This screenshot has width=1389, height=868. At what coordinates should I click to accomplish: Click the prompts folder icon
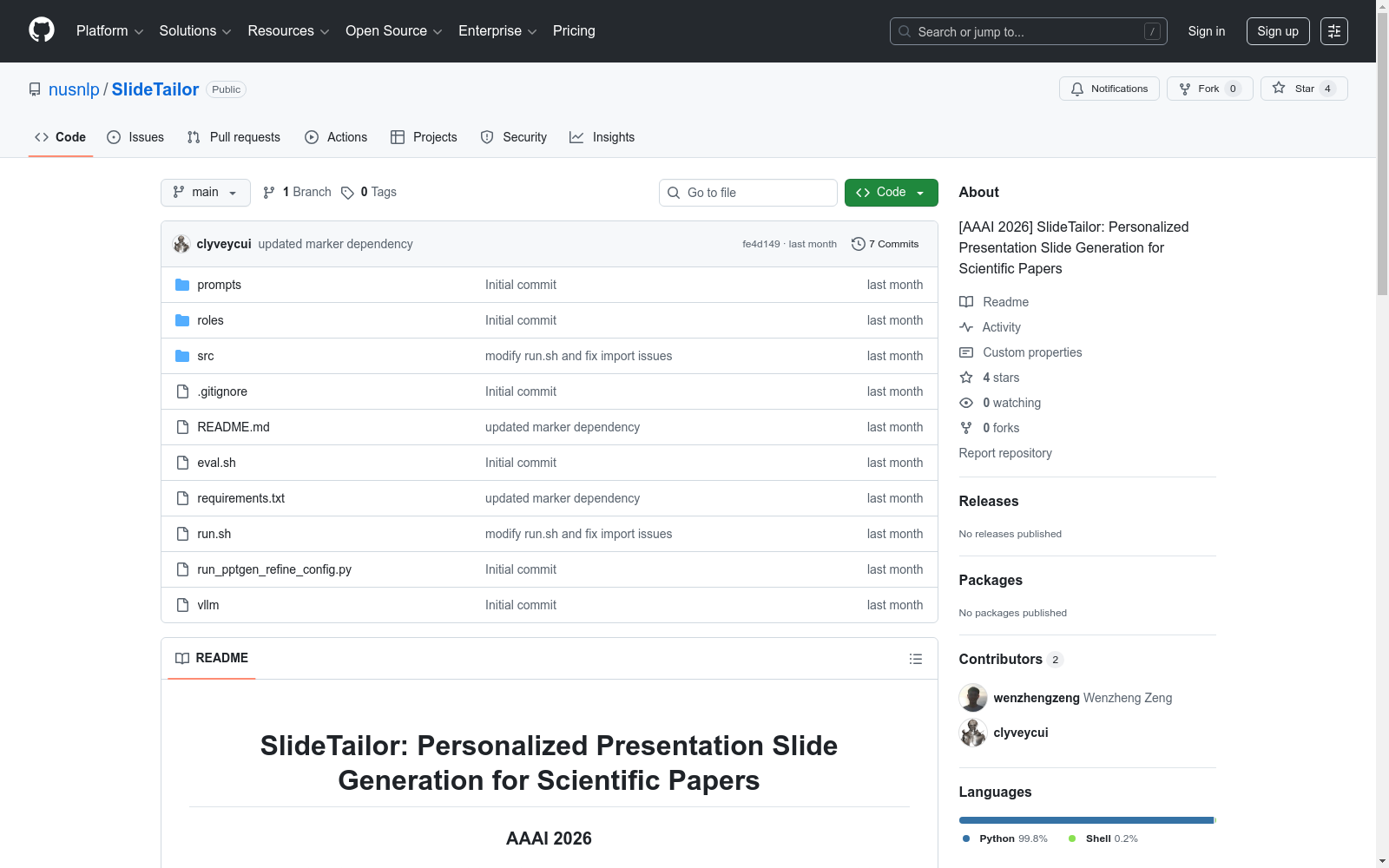tap(182, 285)
